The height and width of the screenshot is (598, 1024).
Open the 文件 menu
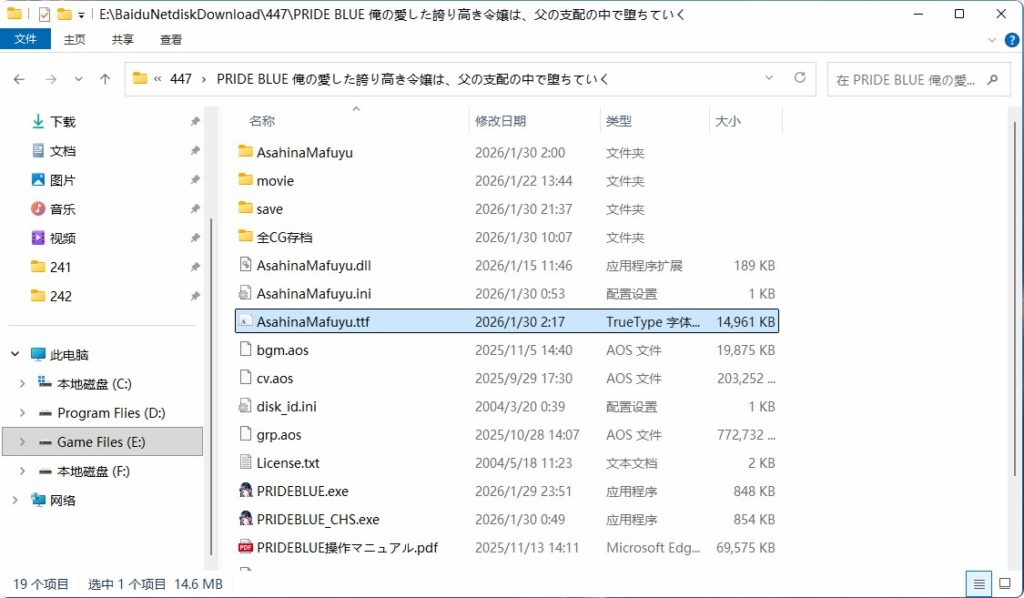(x=25, y=39)
